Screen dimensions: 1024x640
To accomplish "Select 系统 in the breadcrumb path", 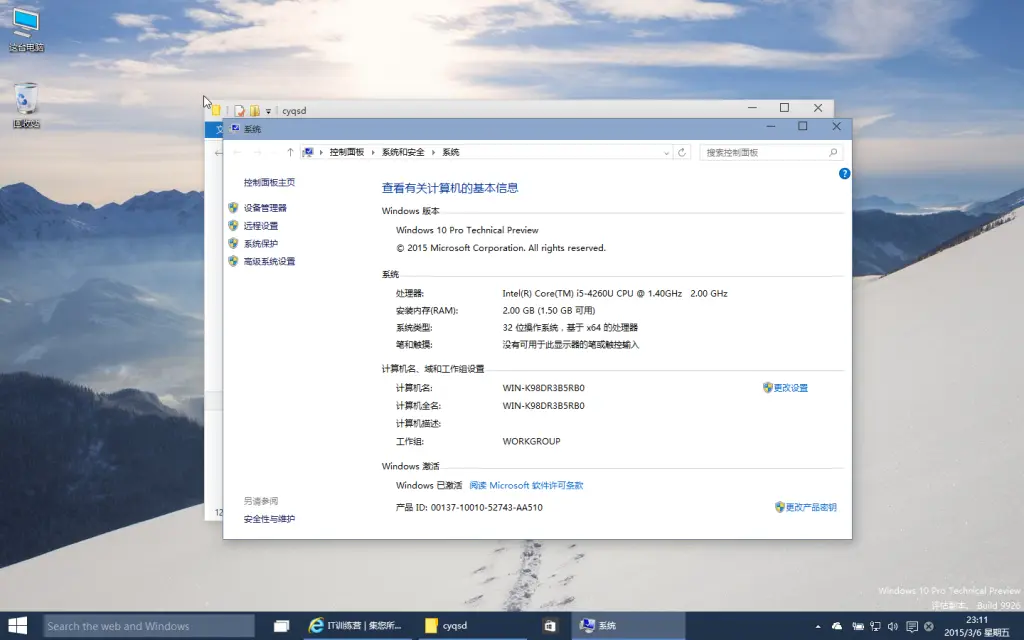I will [451, 152].
